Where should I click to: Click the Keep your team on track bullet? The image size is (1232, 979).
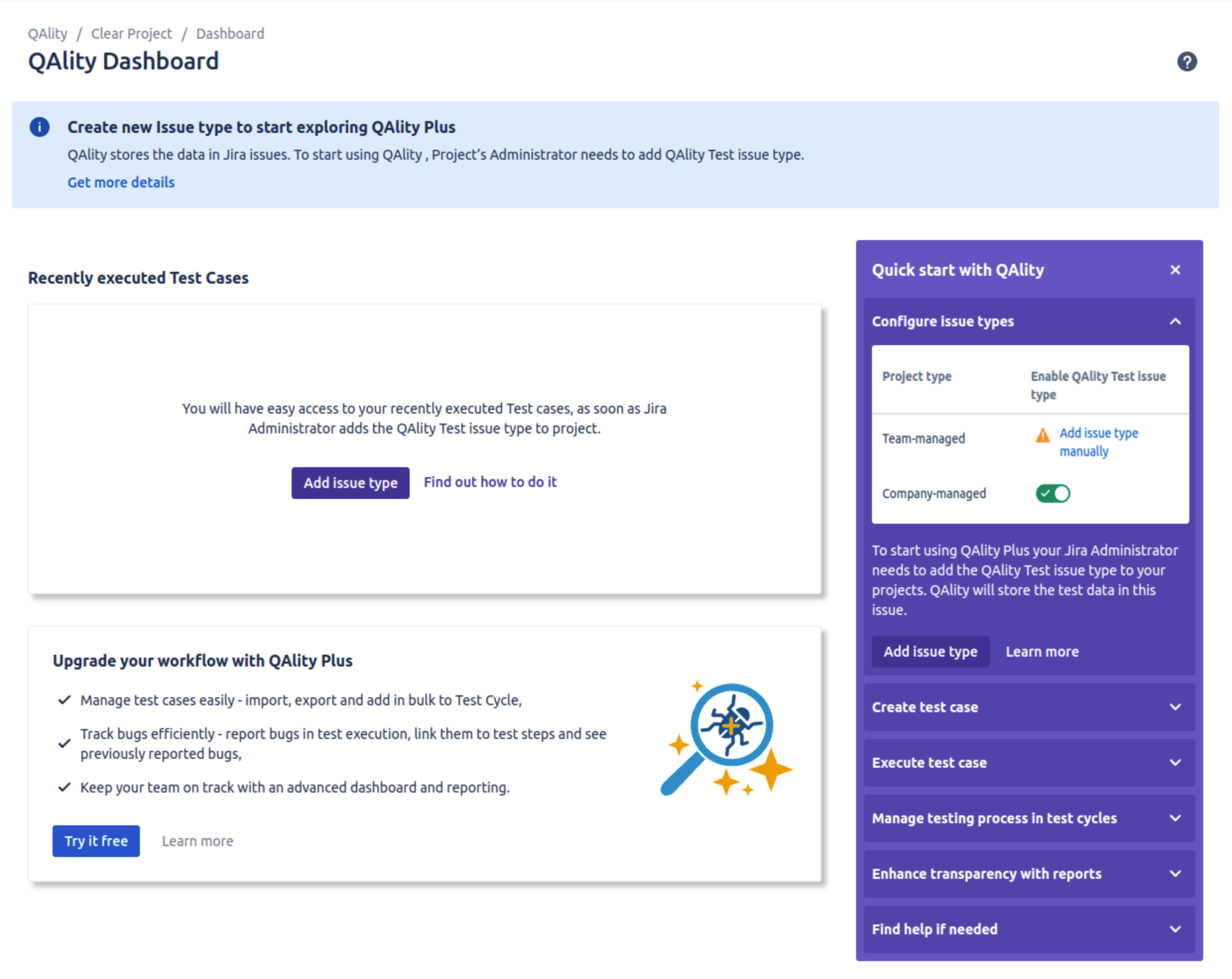295,787
